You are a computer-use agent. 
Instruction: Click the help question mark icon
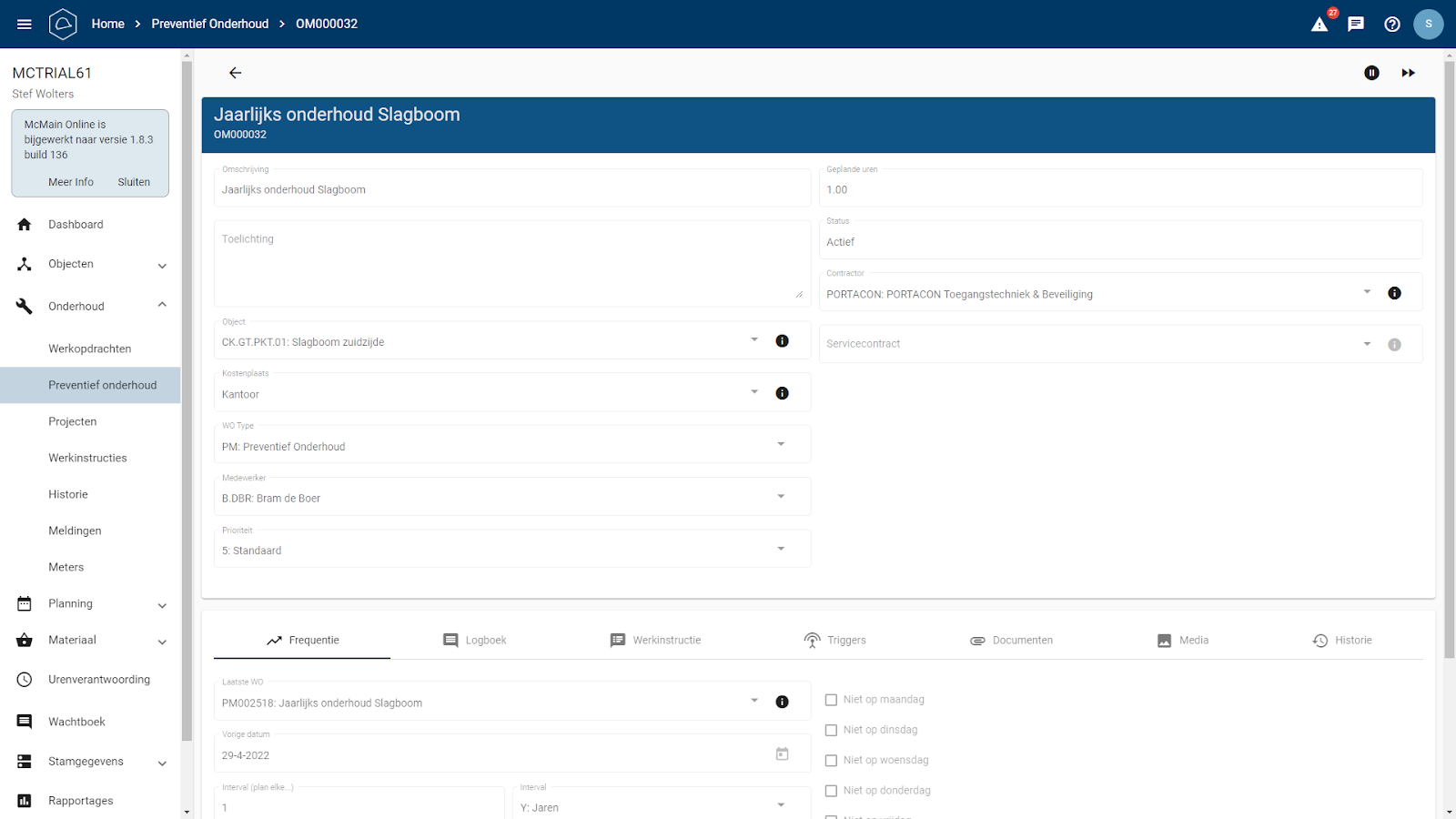coord(1392,24)
